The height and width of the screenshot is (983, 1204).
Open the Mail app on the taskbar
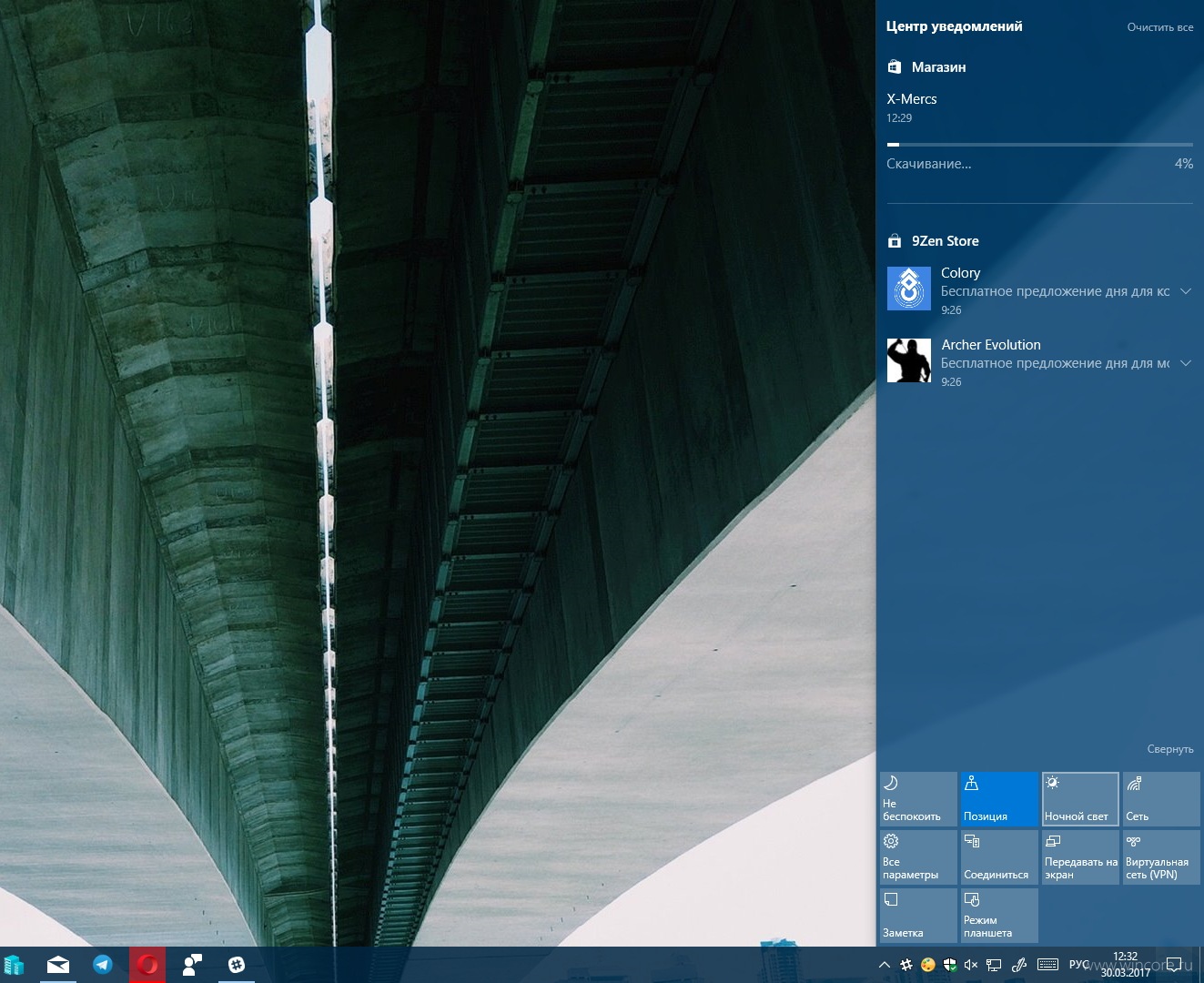(x=58, y=965)
